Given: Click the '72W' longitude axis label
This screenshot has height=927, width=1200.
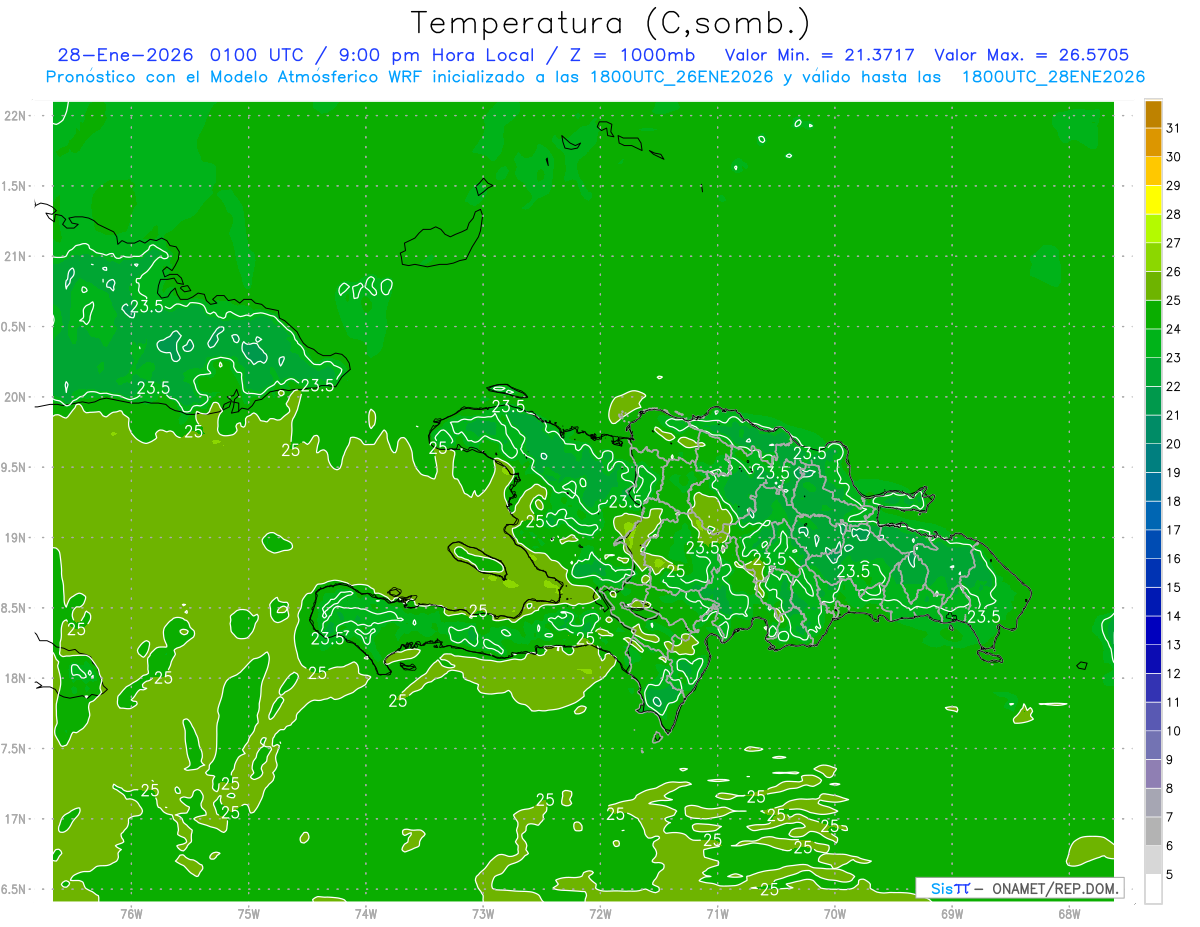Looking at the screenshot, I should click(600, 913).
